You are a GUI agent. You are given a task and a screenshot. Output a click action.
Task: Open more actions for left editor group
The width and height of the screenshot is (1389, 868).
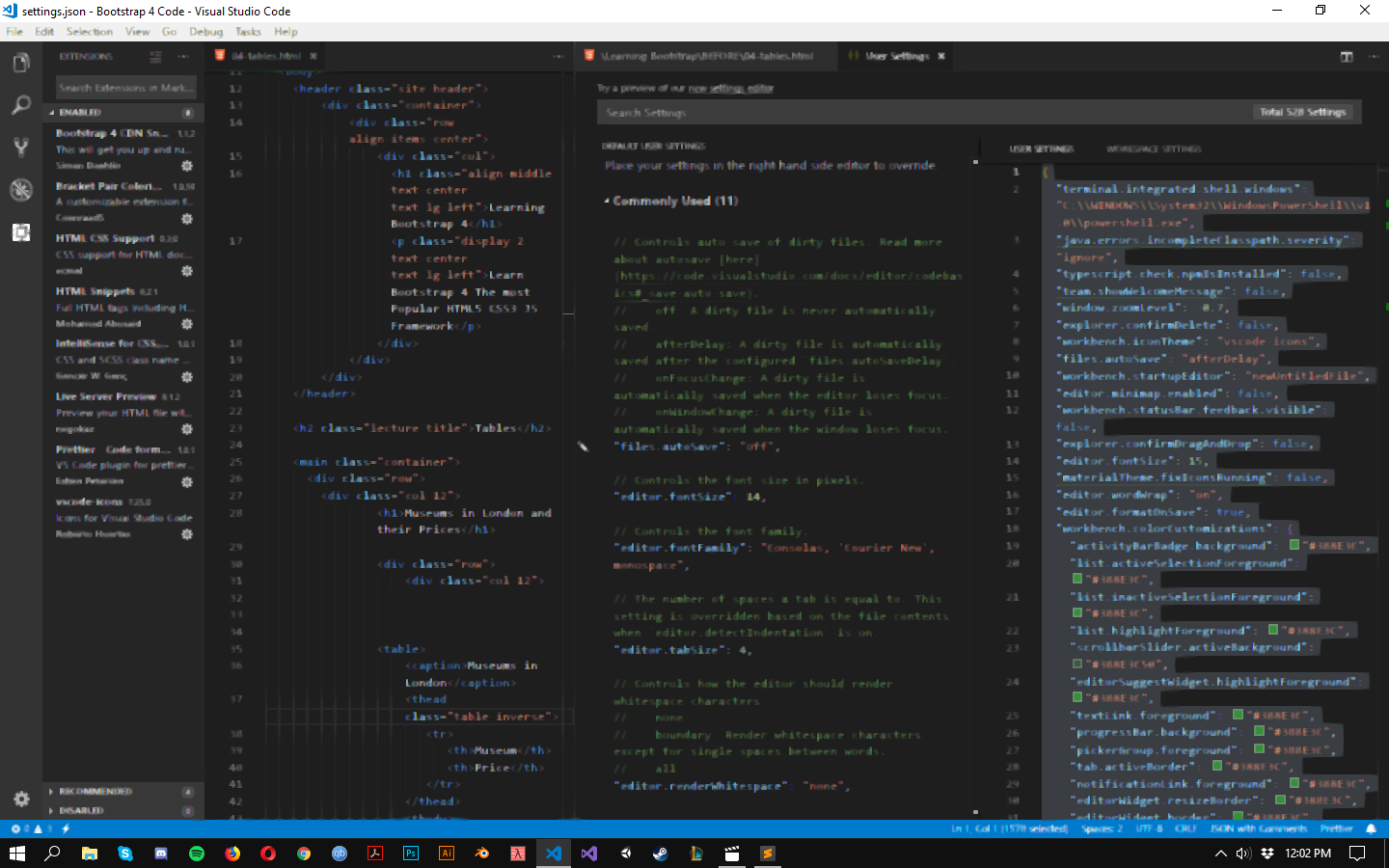558,56
